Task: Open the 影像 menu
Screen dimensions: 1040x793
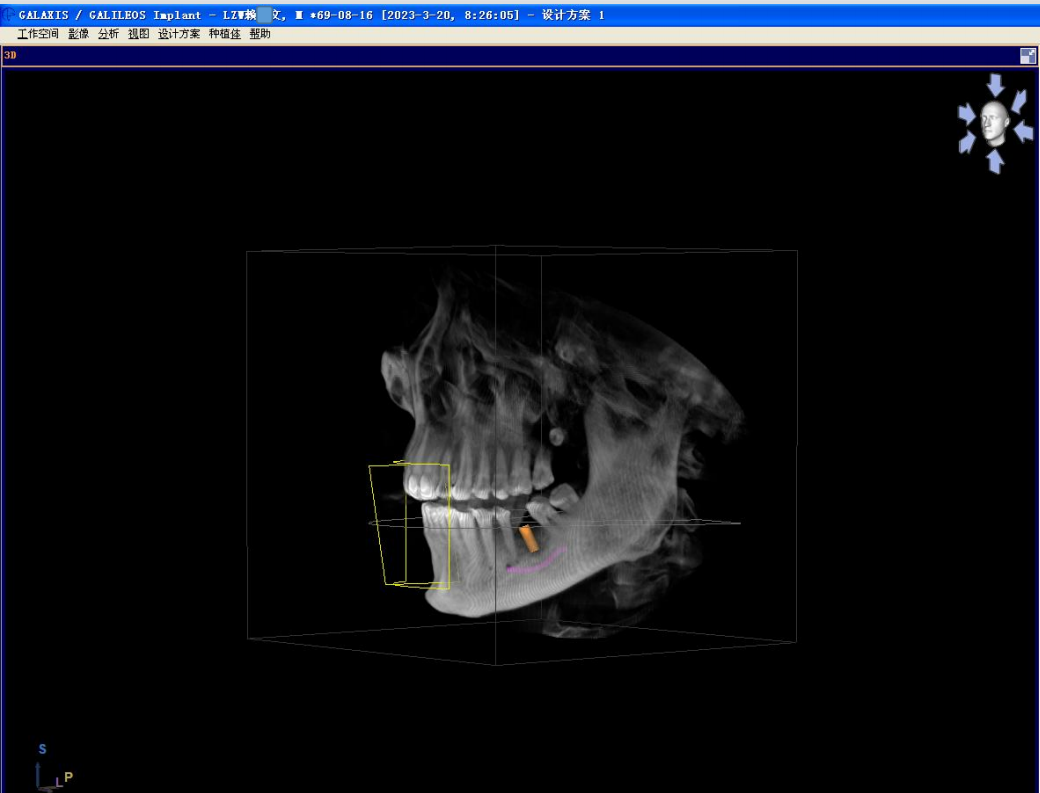Action: pyautogui.click(x=78, y=34)
